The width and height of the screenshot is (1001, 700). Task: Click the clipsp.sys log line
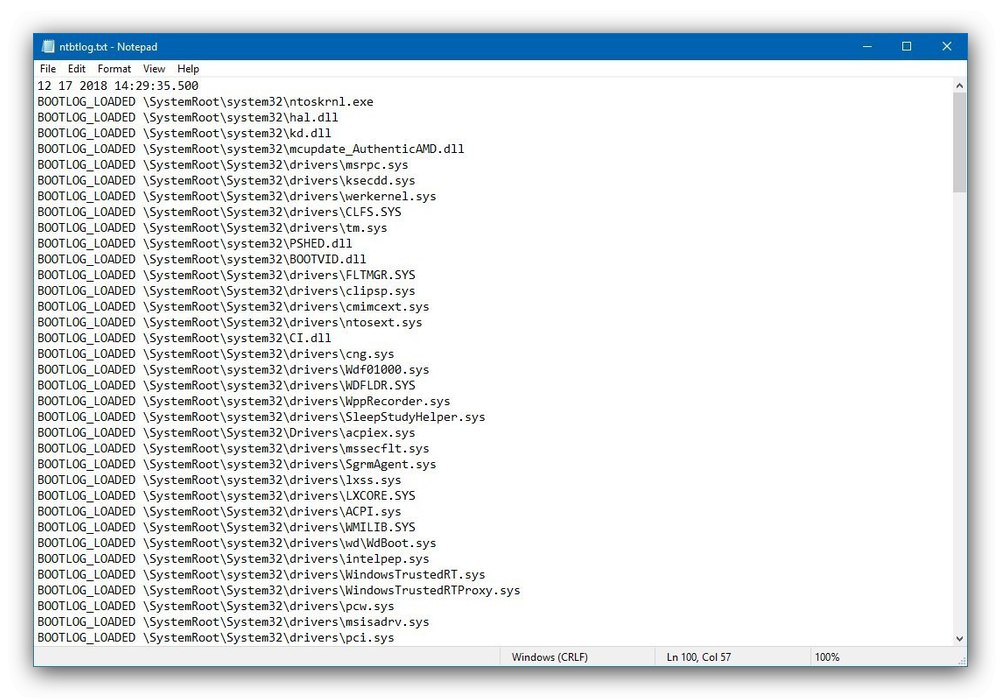click(226, 290)
